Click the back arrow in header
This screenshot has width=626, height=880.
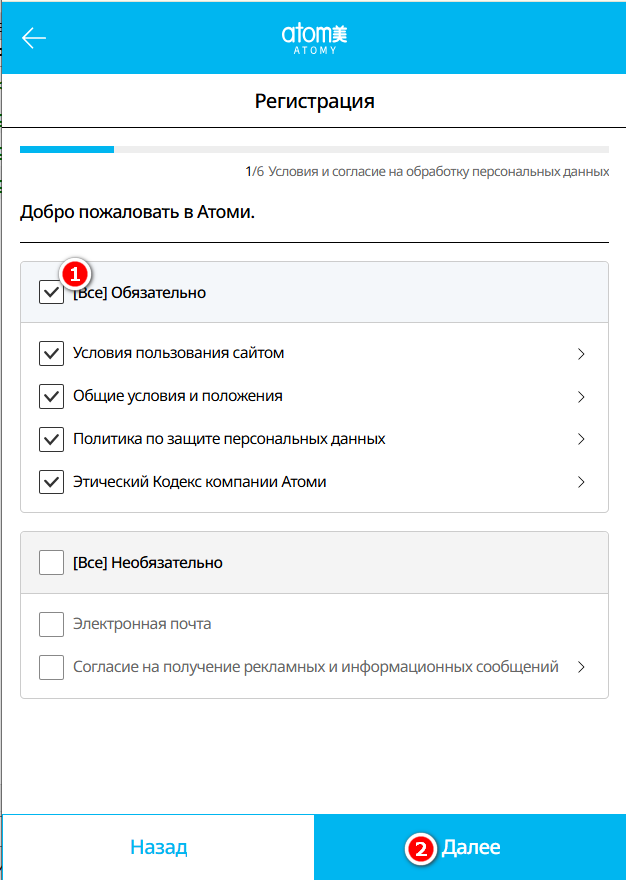click(34, 38)
